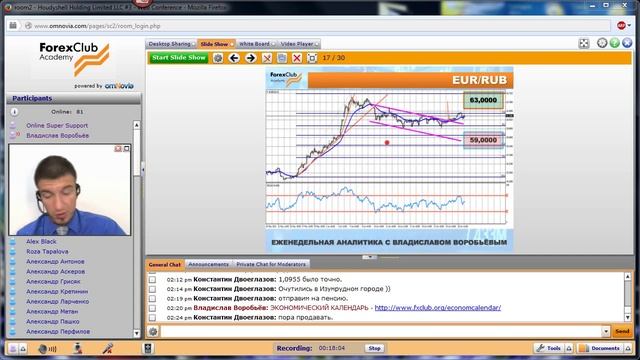The height and width of the screenshot is (360, 640).
Task: Click the user icon beside Alex Black
Action: 13,242
